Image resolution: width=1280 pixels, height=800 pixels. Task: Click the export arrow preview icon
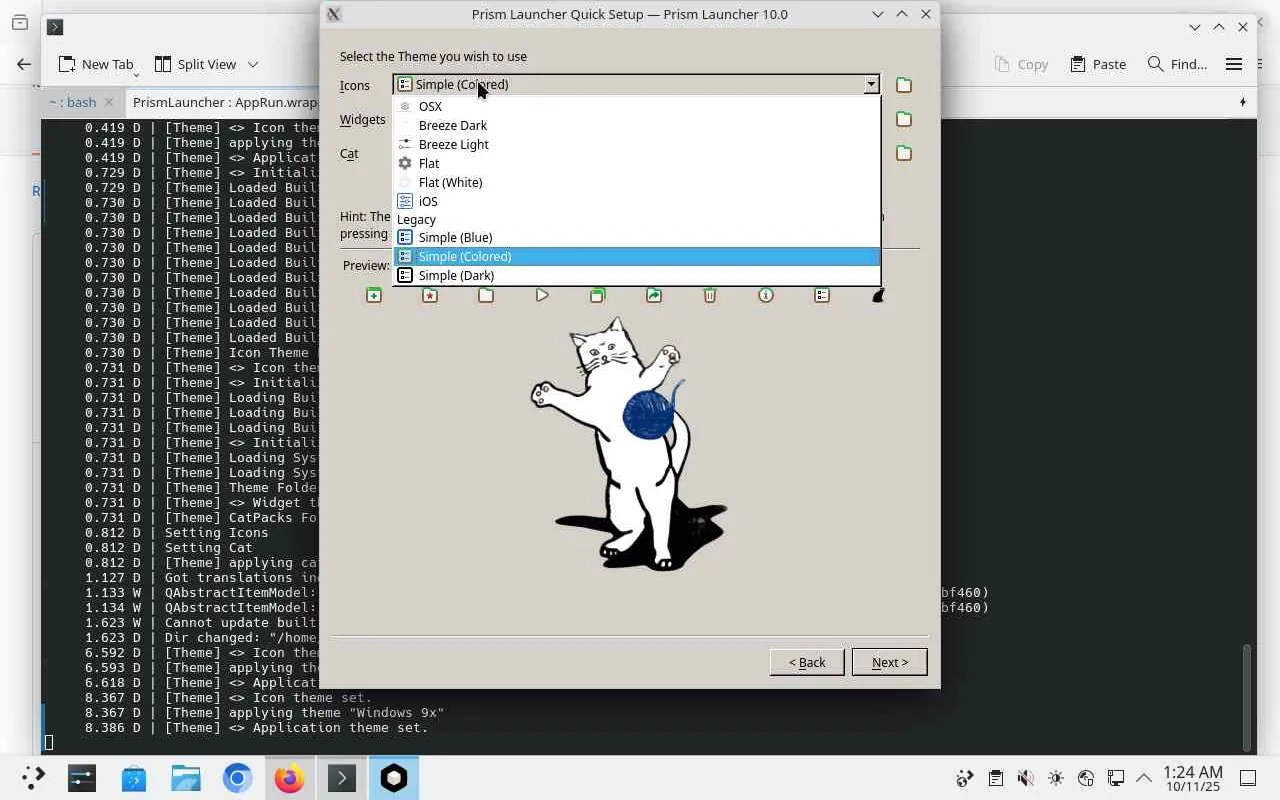654,295
